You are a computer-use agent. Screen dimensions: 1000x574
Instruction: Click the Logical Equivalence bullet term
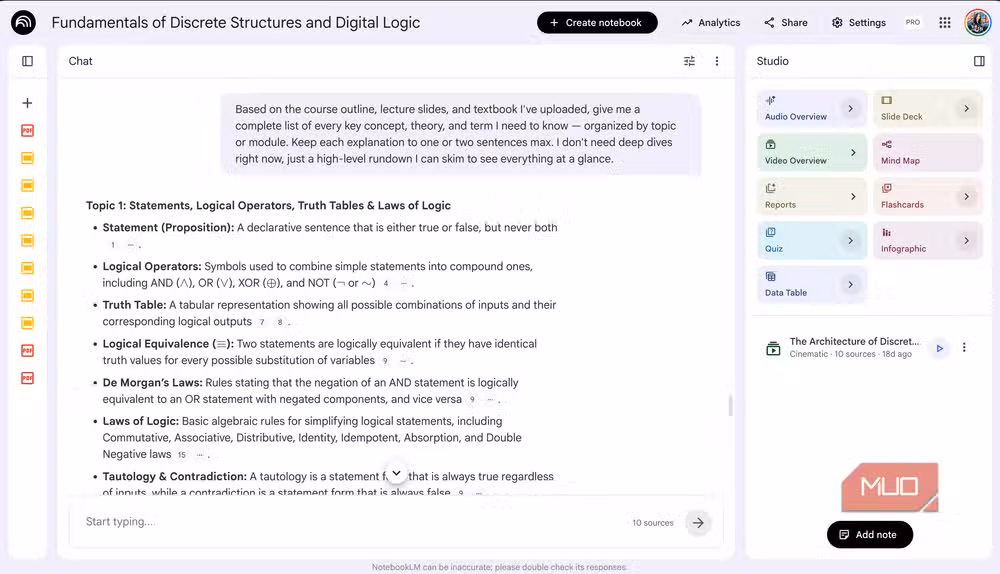(x=168, y=344)
